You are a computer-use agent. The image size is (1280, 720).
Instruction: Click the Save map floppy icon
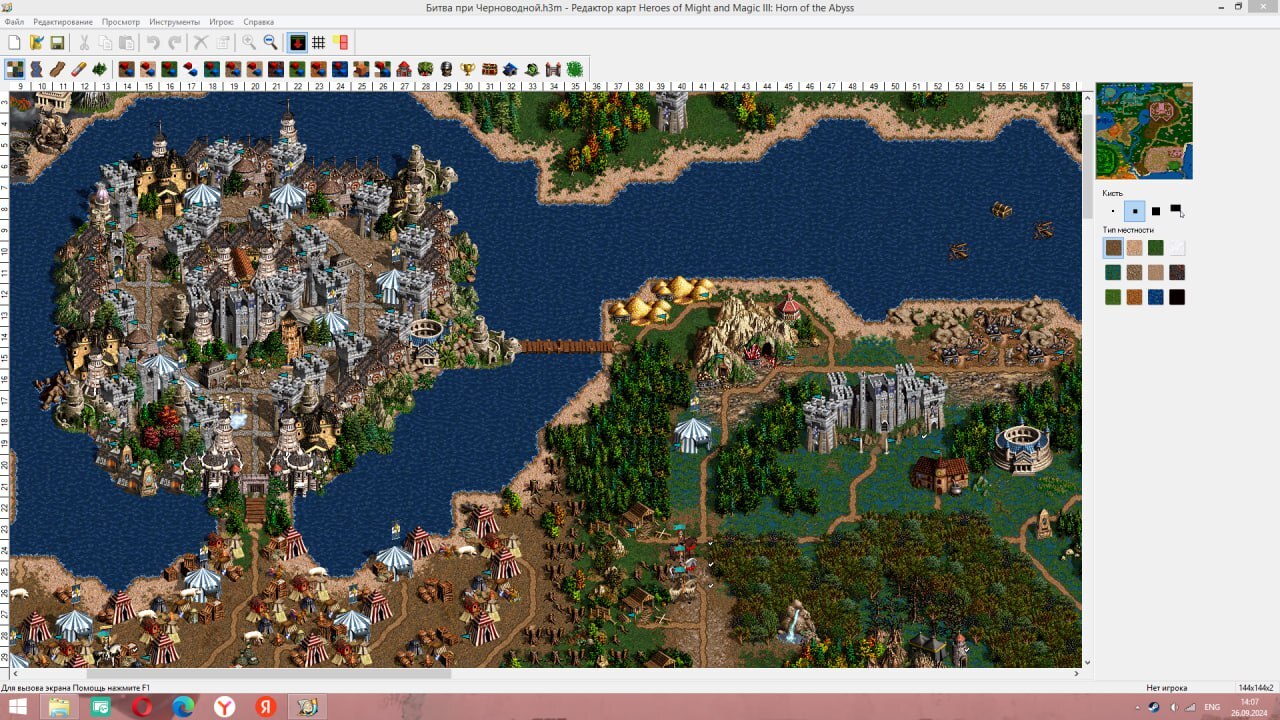point(57,42)
